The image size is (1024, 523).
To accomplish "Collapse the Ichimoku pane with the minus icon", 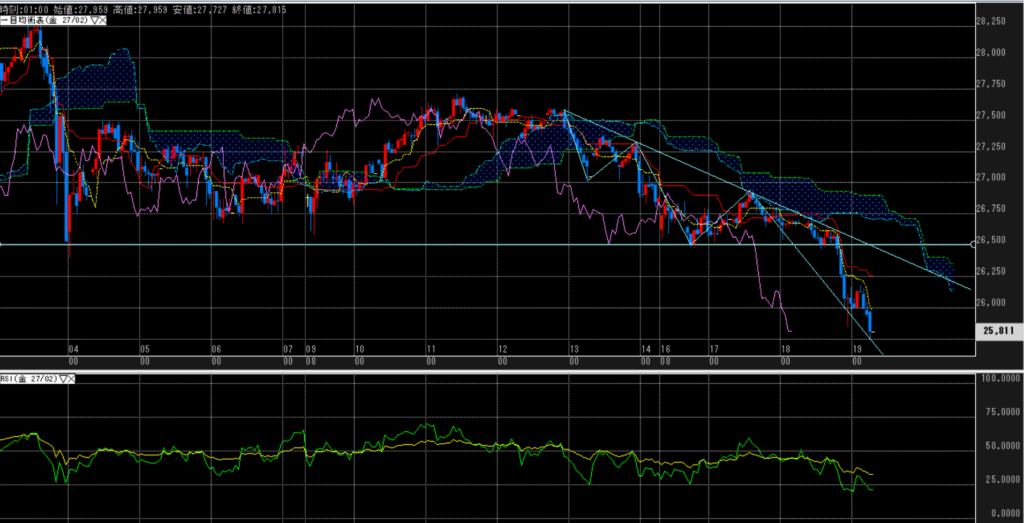I will 3,21.
